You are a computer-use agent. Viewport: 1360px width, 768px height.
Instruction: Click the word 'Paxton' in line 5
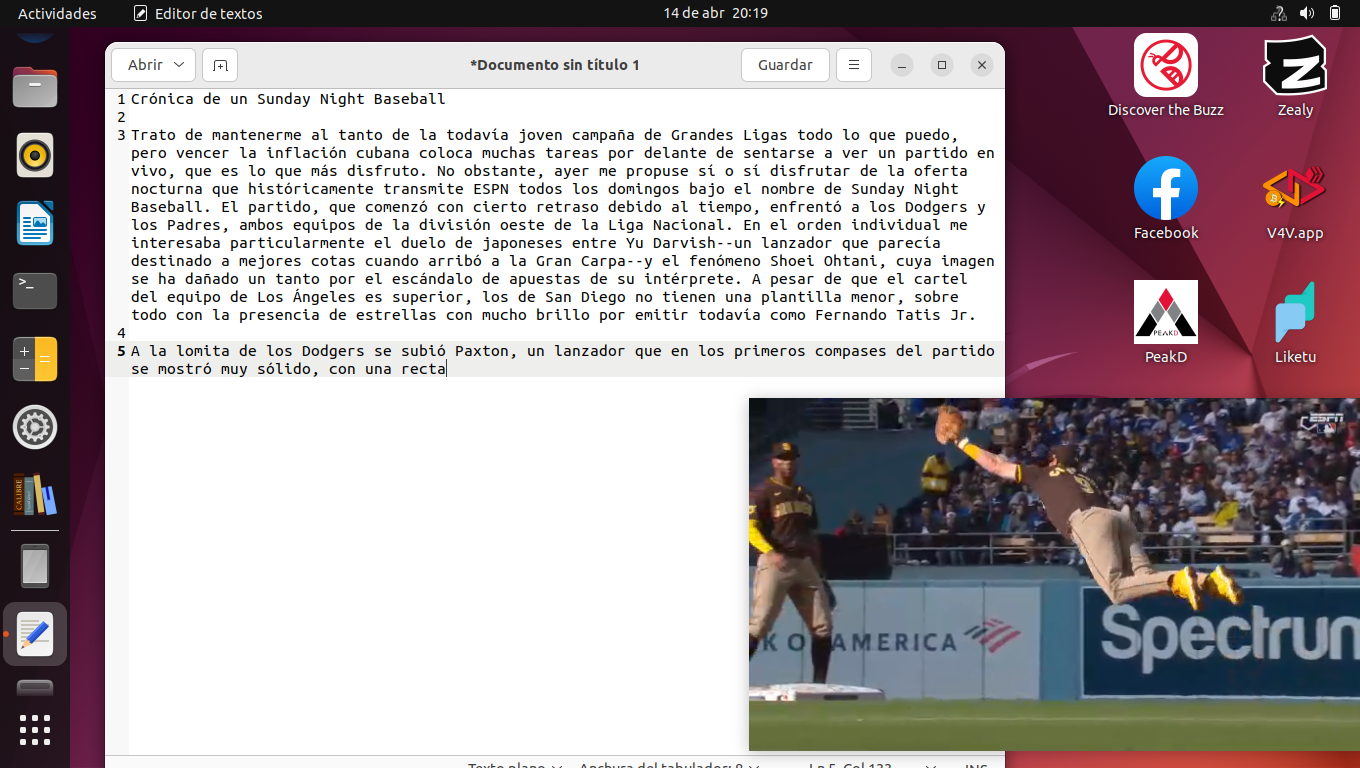(x=482, y=351)
